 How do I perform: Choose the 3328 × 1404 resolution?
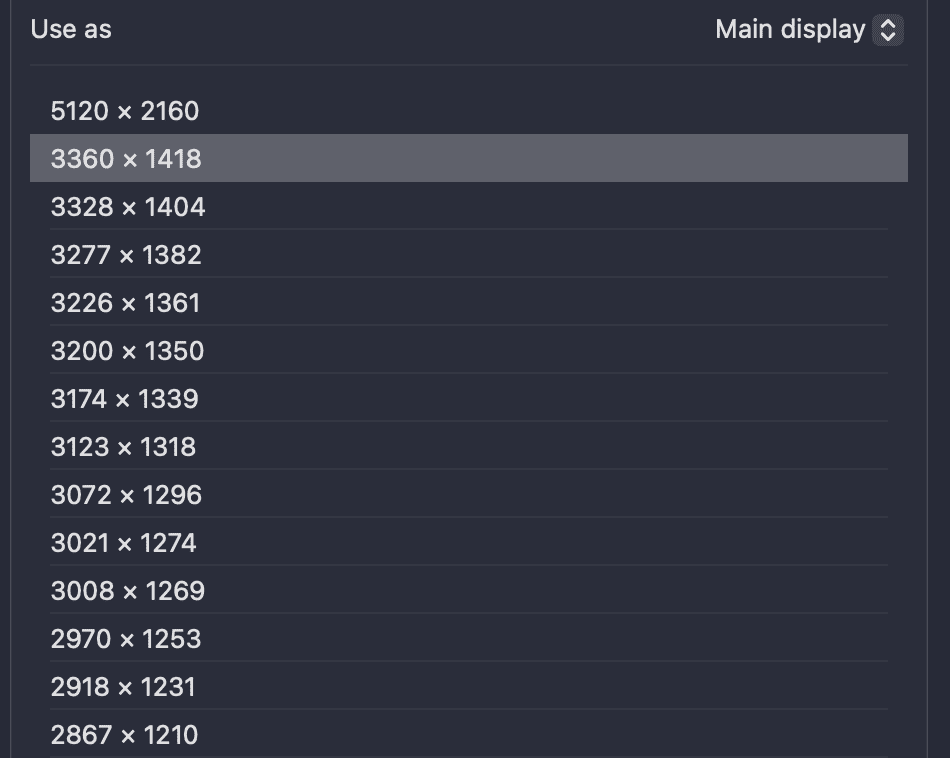pos(128,207)
